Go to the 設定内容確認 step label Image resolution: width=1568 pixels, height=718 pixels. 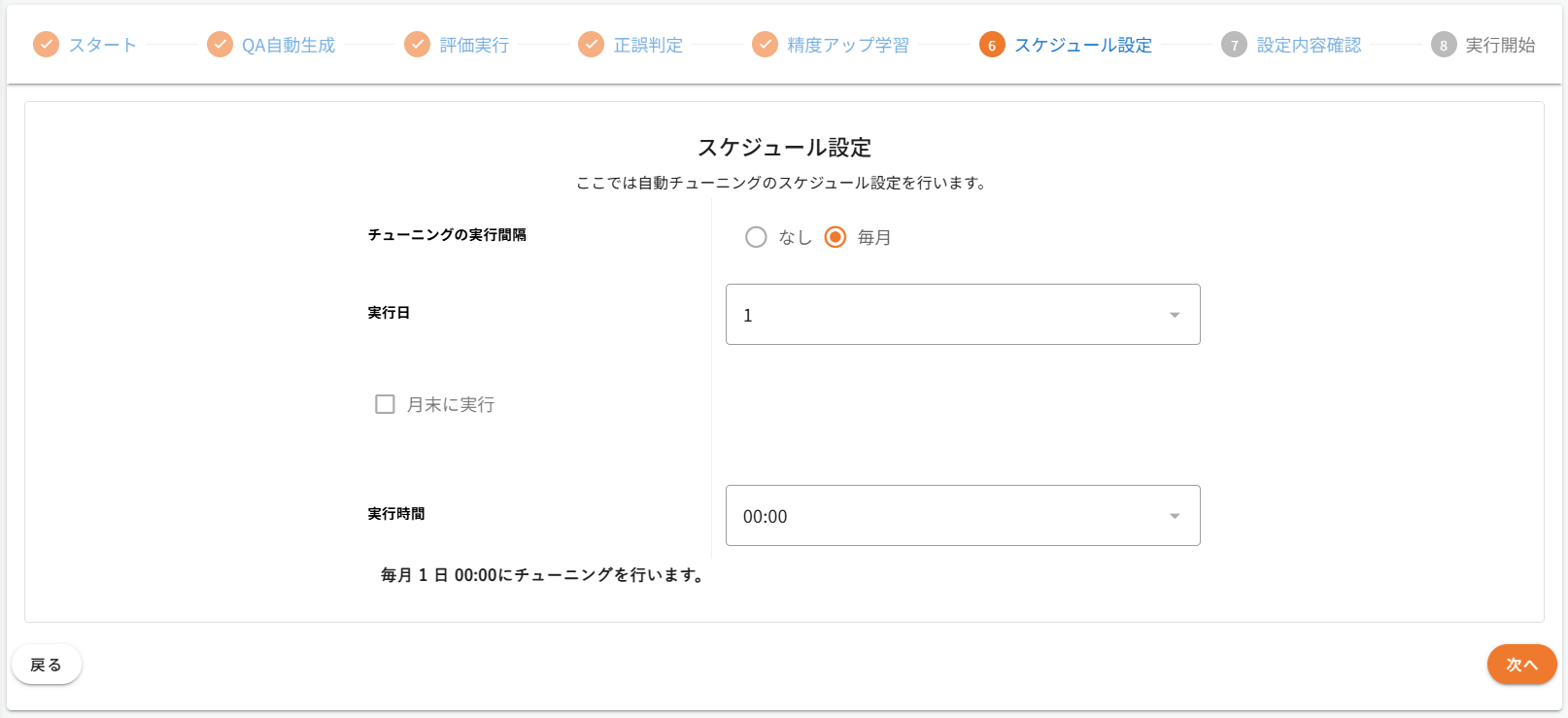1309,45
